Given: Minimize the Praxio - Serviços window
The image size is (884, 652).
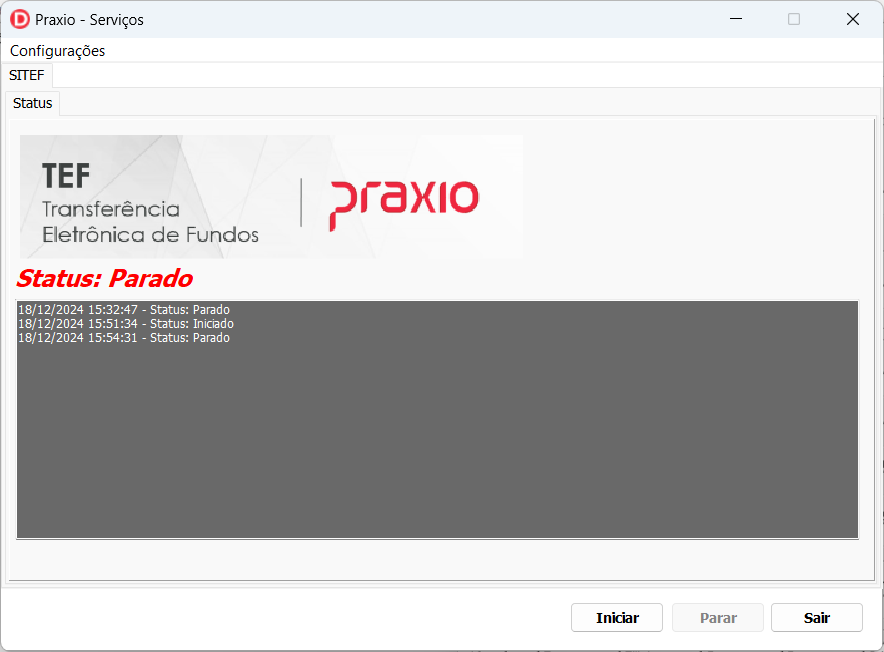Looking at the screenshot, I should click(736, 19).
